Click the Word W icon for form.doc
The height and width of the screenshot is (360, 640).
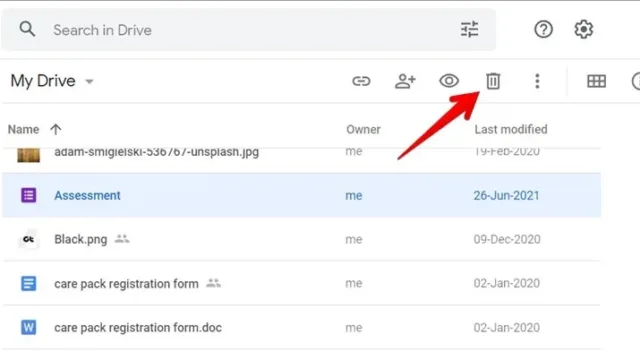pyautogui.click(x=29, y=327)
